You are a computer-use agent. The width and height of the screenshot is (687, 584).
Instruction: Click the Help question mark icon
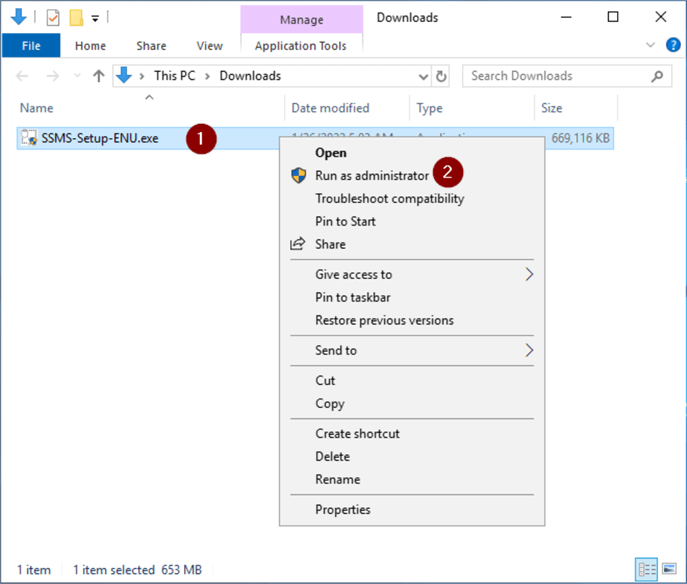(671, 45)
